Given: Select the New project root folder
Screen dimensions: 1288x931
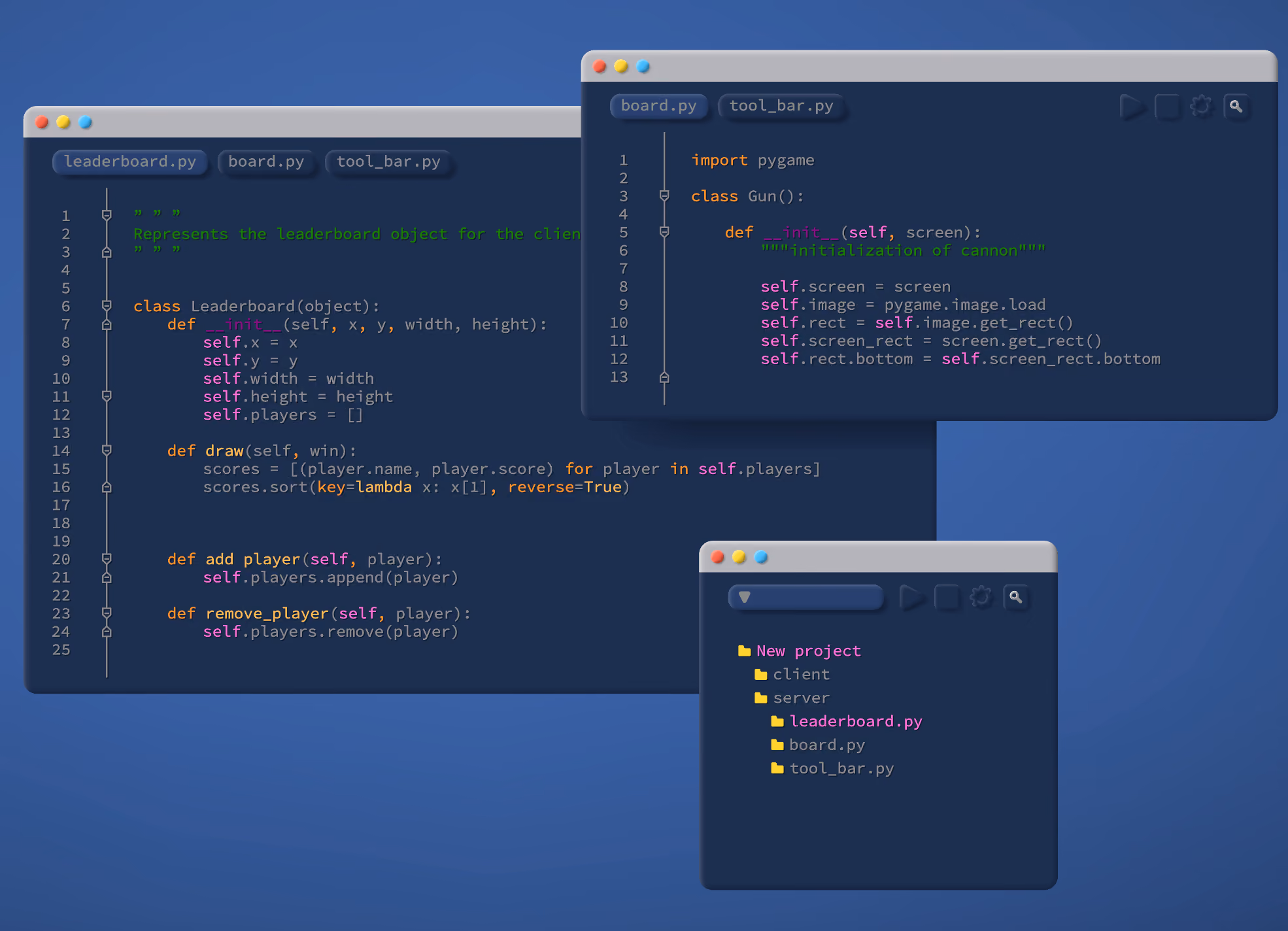Looking at the screenshot, I should coord(808,651).
